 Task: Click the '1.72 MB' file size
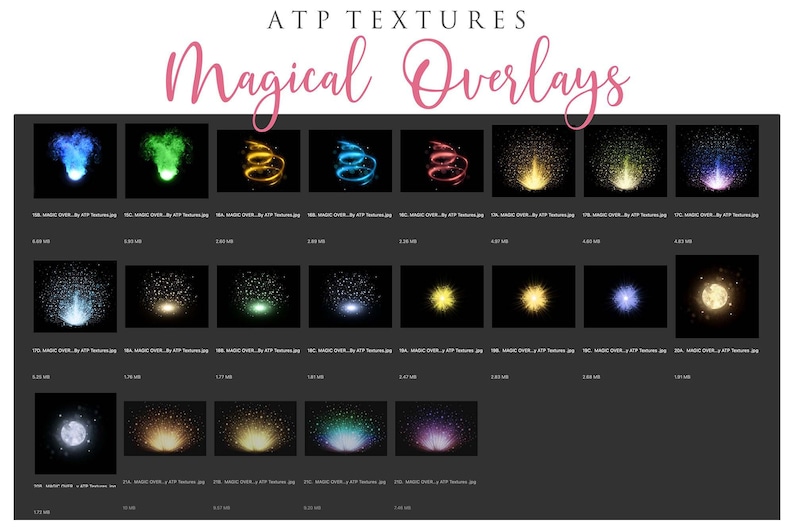42,512
